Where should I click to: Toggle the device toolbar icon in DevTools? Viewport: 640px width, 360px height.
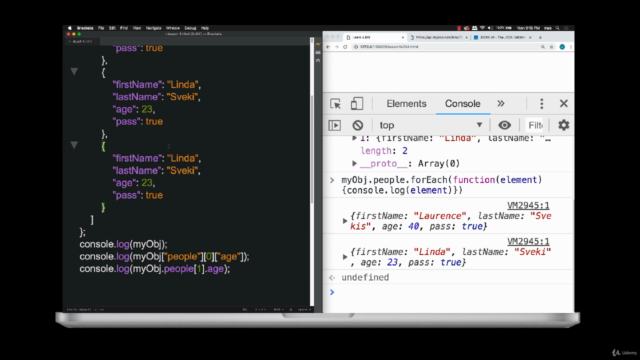357,104
